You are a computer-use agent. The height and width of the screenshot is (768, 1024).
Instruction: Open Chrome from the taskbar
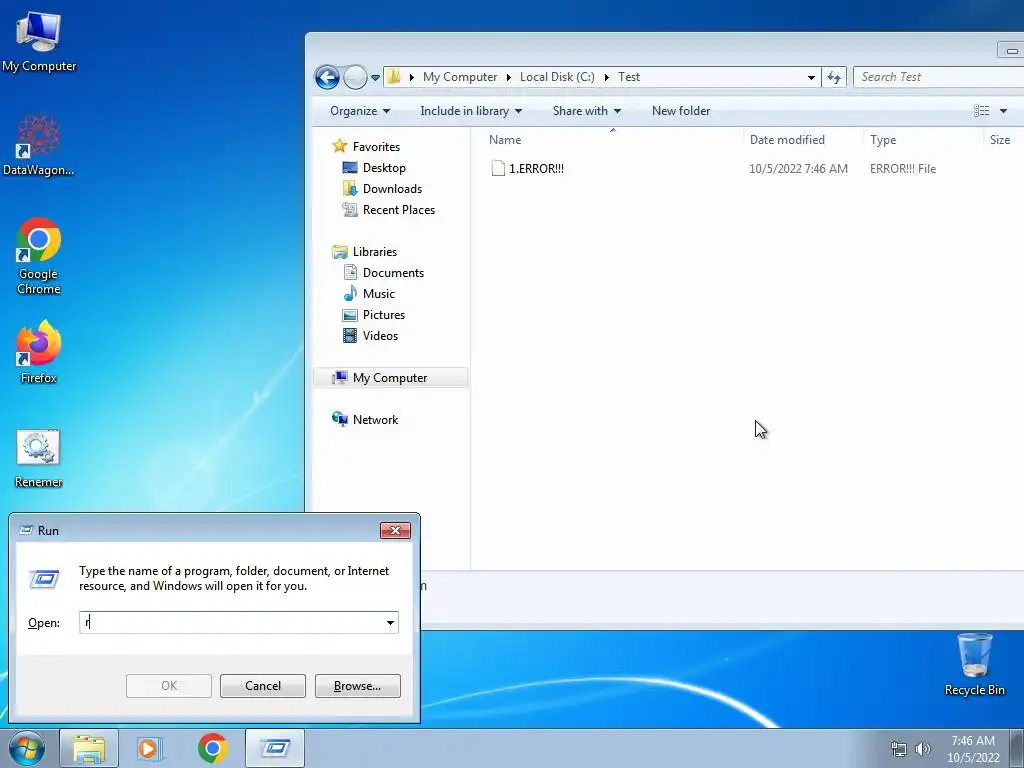tap(212, 748)
